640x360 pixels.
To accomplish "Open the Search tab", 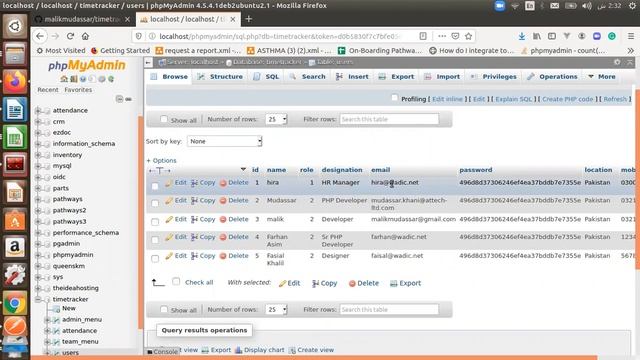I will click(307, 76).
